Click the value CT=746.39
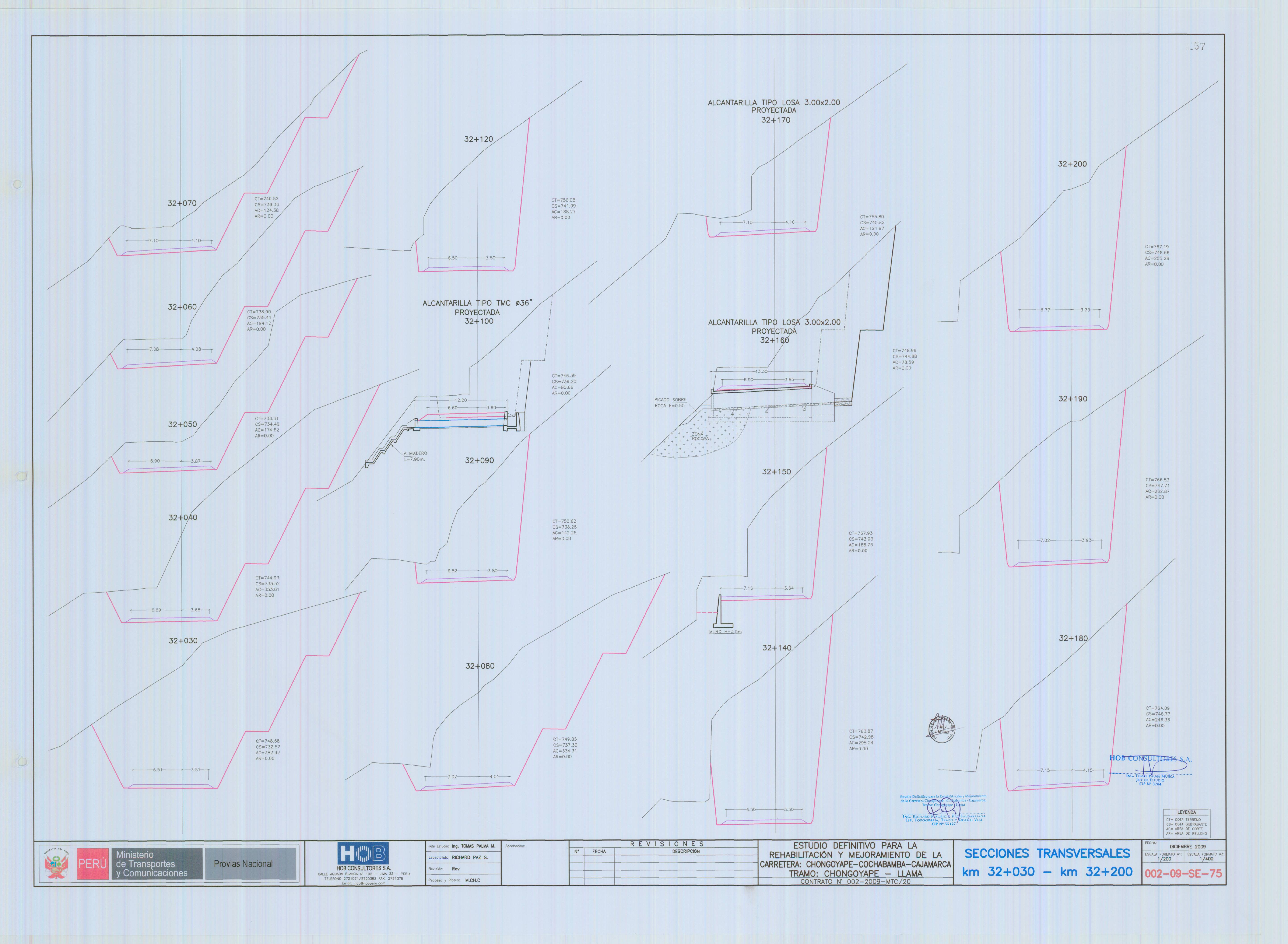Screen dimensions: 1288x944 564,376
